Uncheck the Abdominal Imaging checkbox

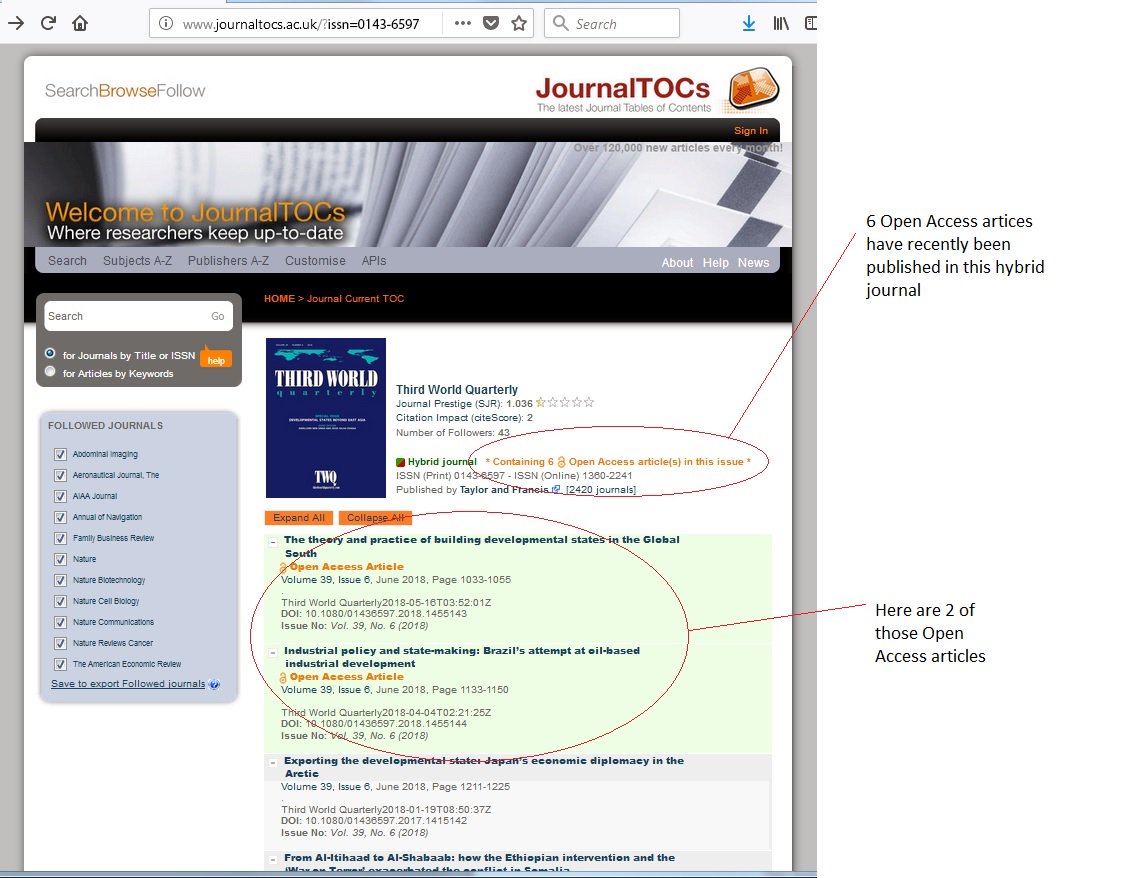tap(60, 454)
